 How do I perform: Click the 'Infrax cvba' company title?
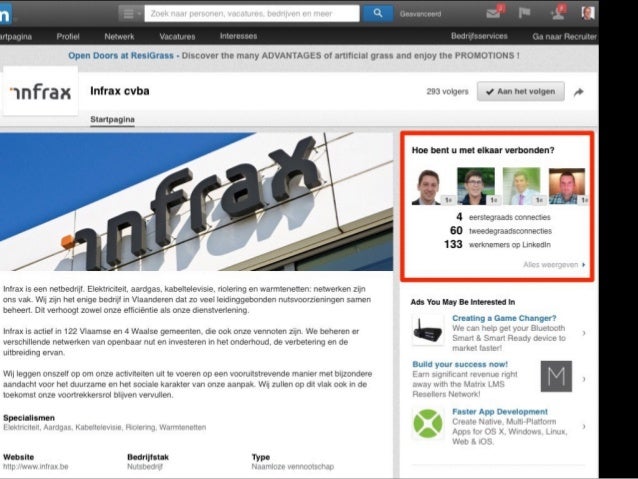120,91
